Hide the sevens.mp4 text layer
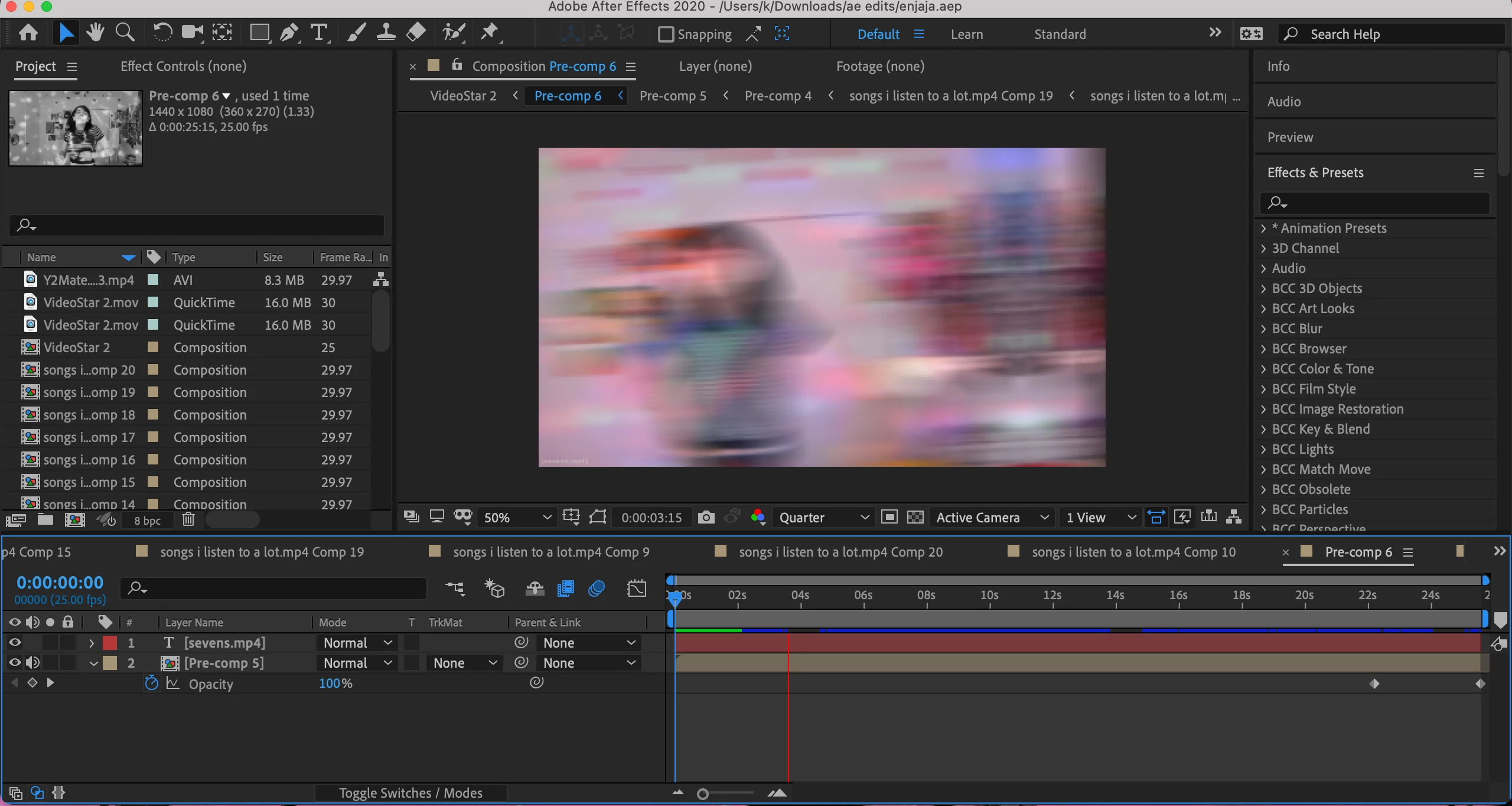Image resolution: width=1512 pixels, height=806 pixels. (15, 643)
